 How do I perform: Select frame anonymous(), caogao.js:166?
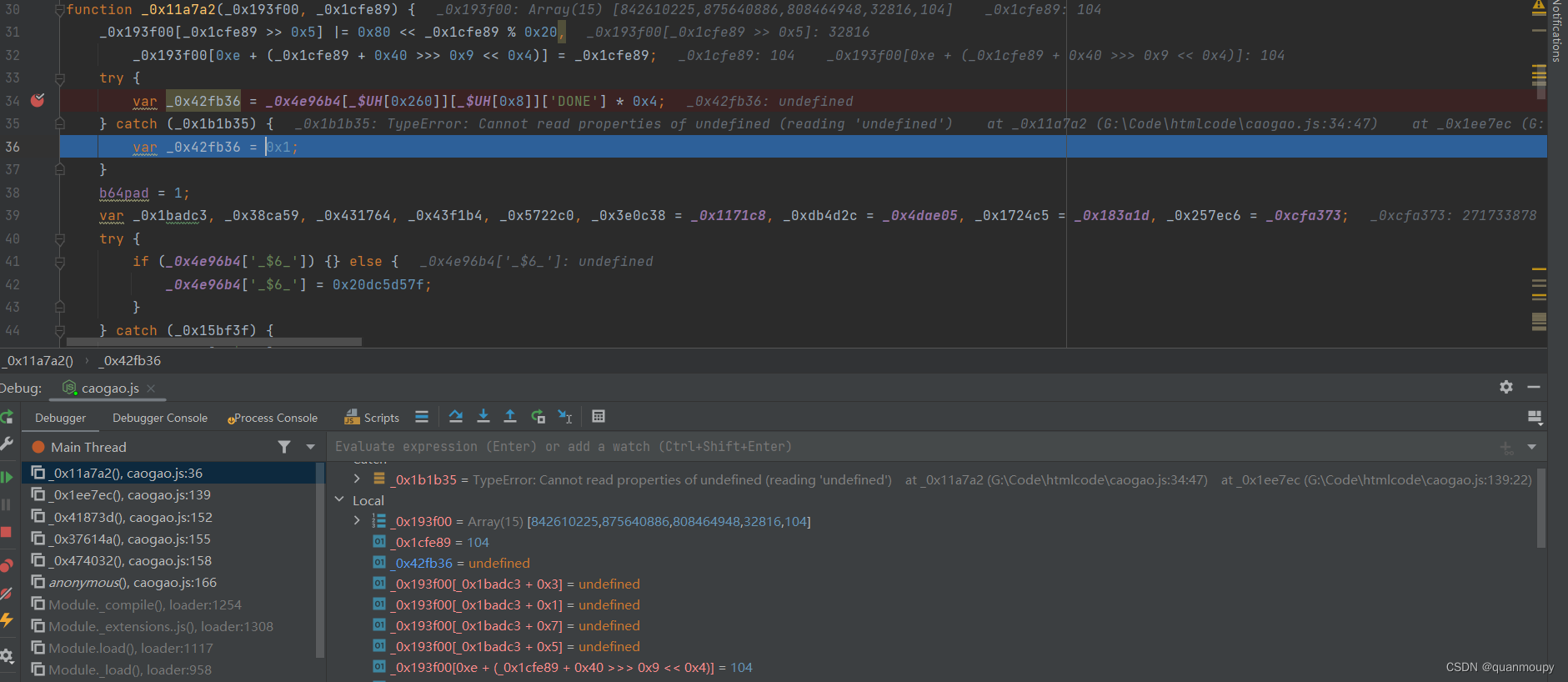pos(169,582)
